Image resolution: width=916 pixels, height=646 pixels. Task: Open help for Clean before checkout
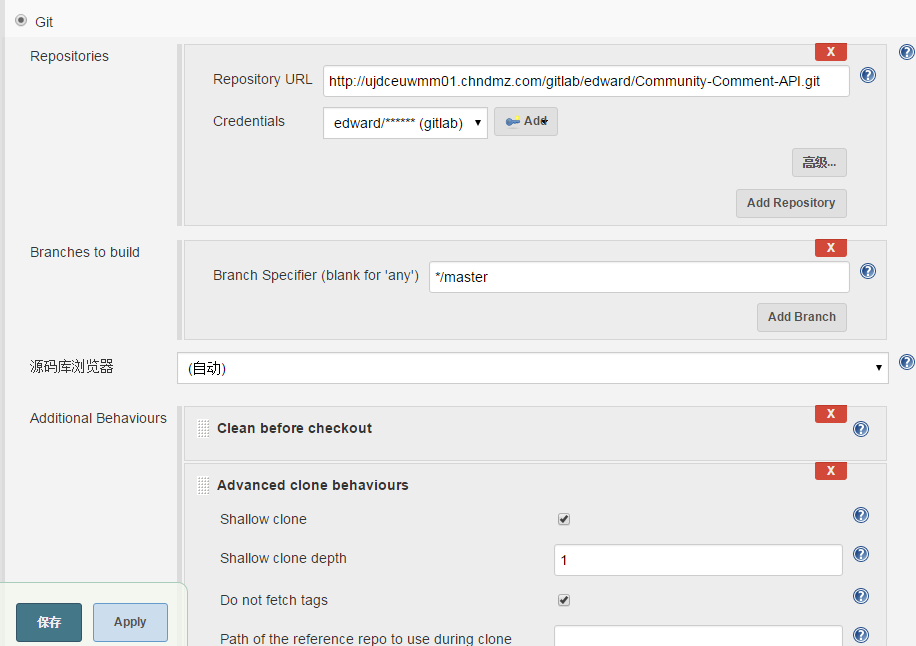(861, 429)
